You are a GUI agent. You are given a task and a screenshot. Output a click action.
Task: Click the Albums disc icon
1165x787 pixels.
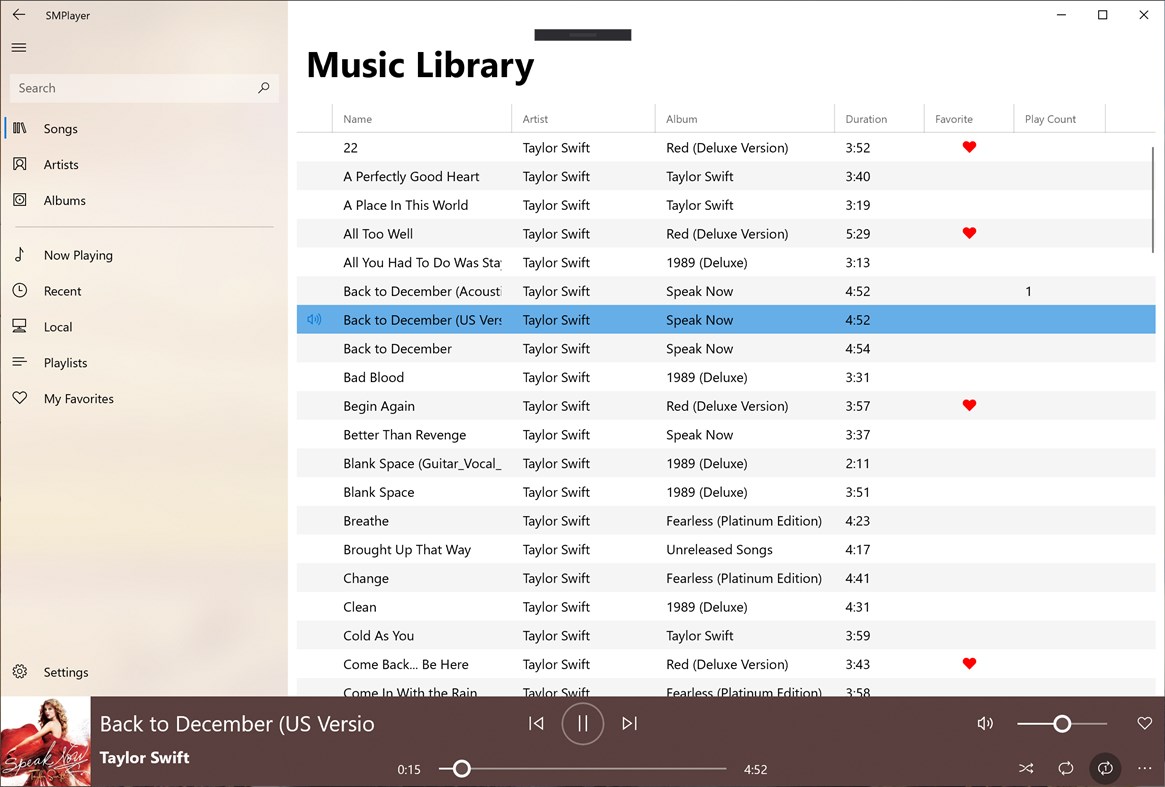[x=20, y=199]
